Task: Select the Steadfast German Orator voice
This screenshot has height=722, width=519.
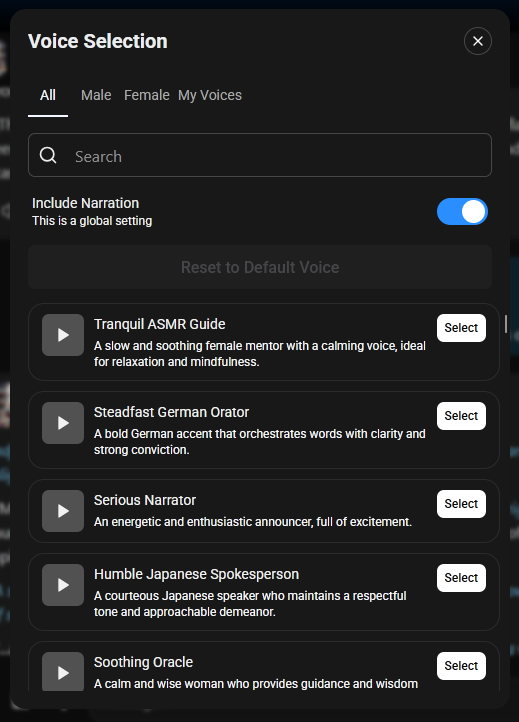Action: [461, 416]
